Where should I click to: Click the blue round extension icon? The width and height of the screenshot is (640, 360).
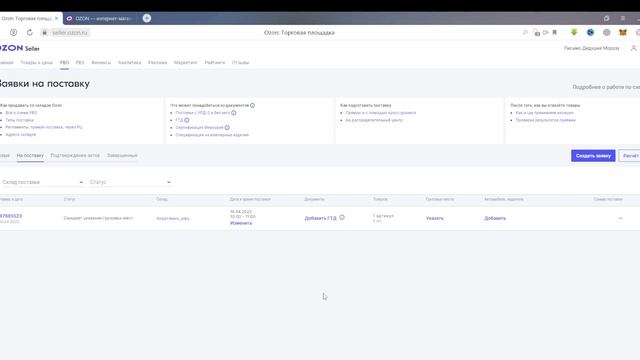tap(590, 32)
